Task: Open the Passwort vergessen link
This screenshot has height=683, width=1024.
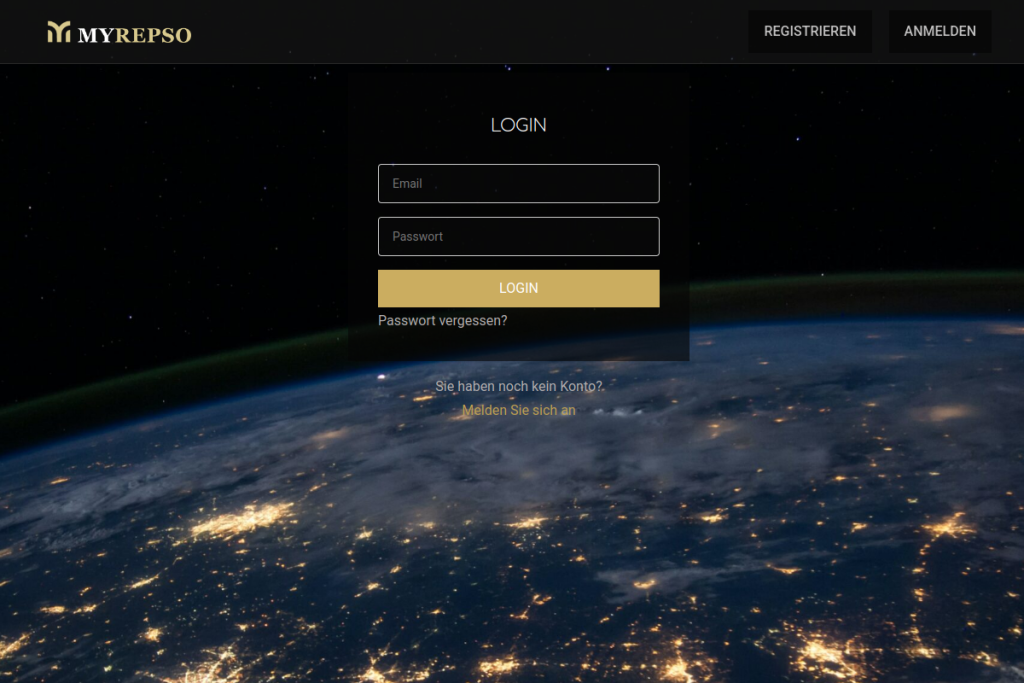Action: click(443, 321)
